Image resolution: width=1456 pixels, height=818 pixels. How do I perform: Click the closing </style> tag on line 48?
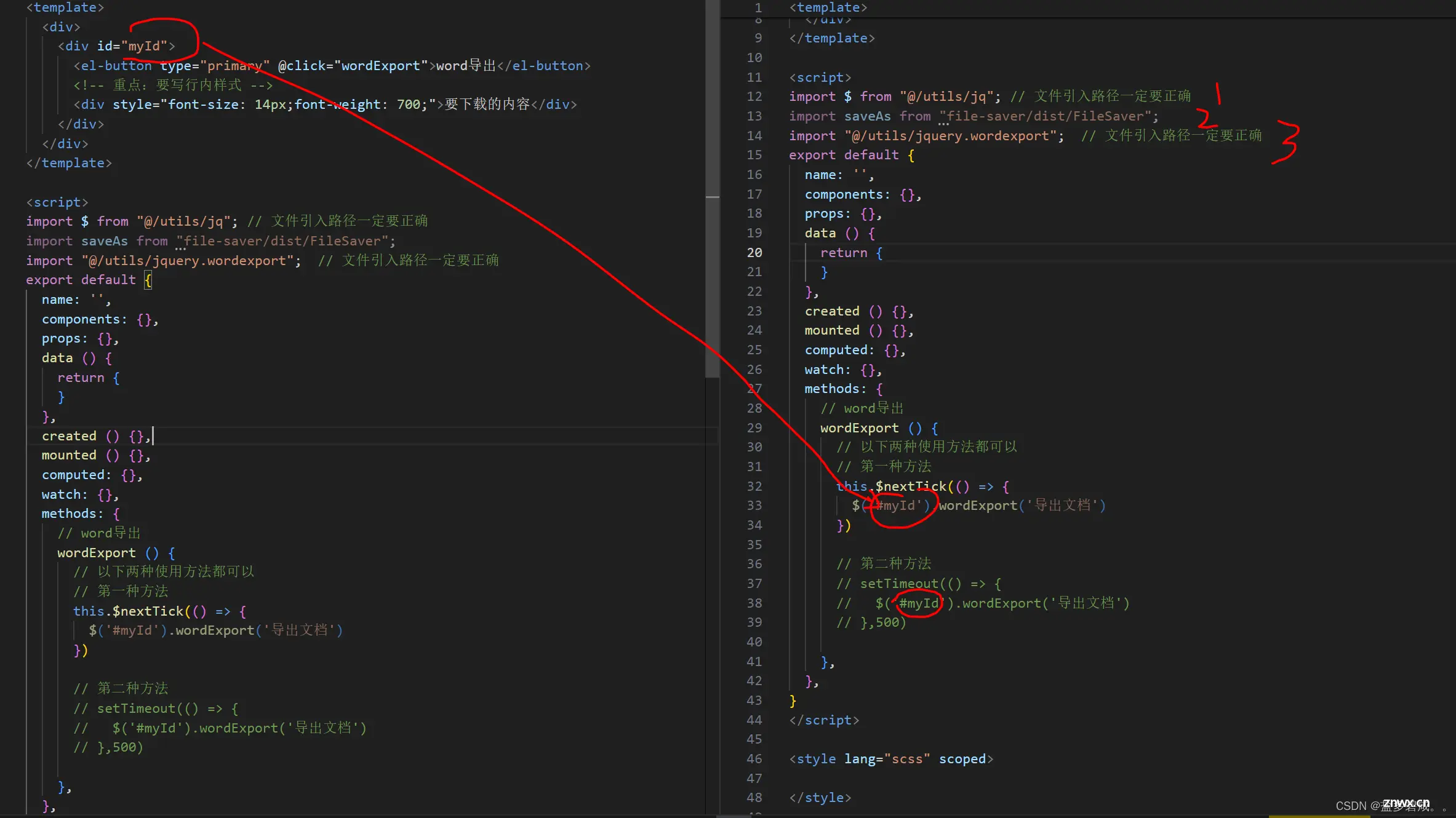point(820,798)
